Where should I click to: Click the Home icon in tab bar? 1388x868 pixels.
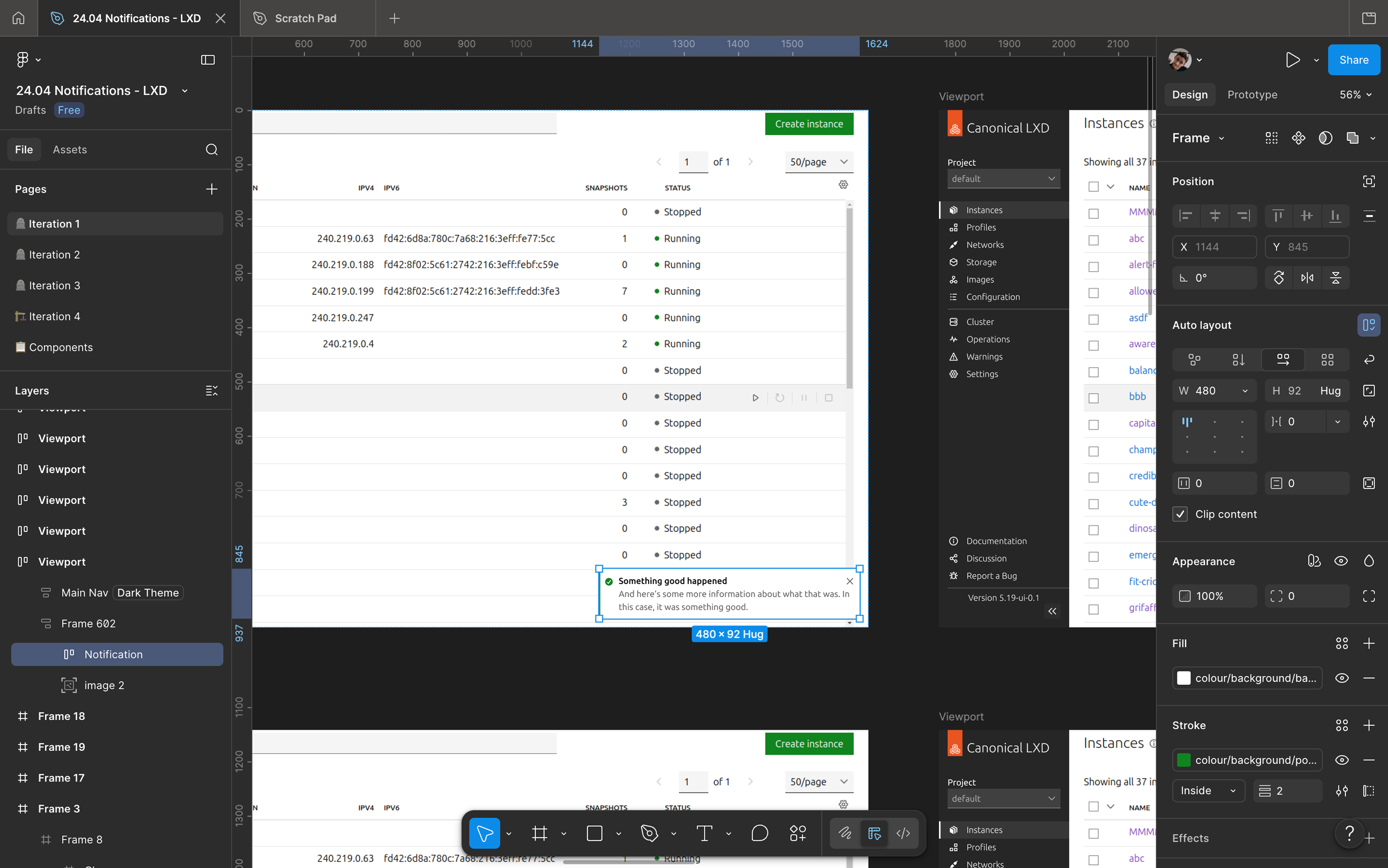point(18,18)
